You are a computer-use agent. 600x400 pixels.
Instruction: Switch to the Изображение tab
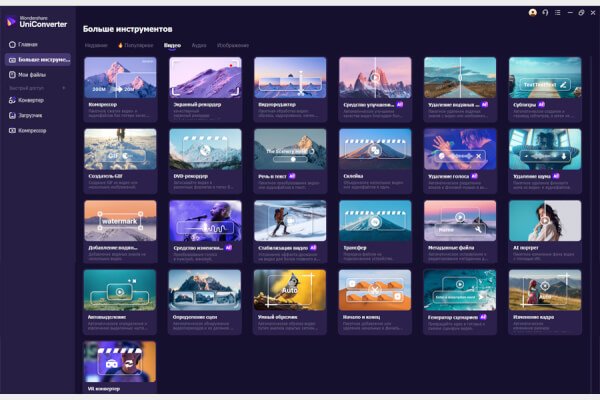click(233, 45)
